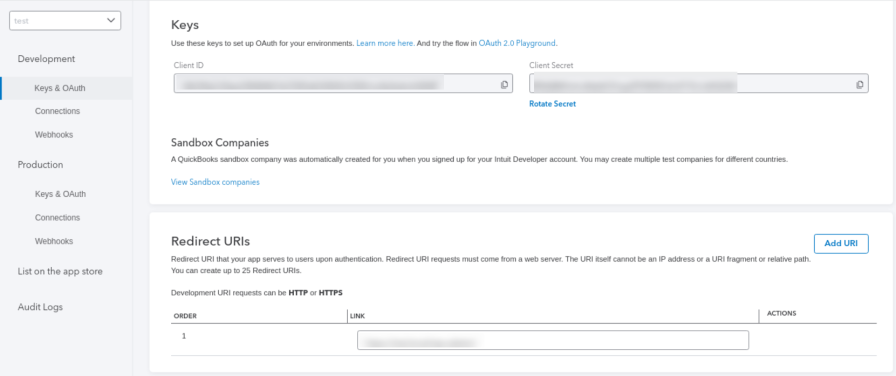Open Production Connections
The image size is (896, 376).
pyautogui.click(x=57, y=218)
